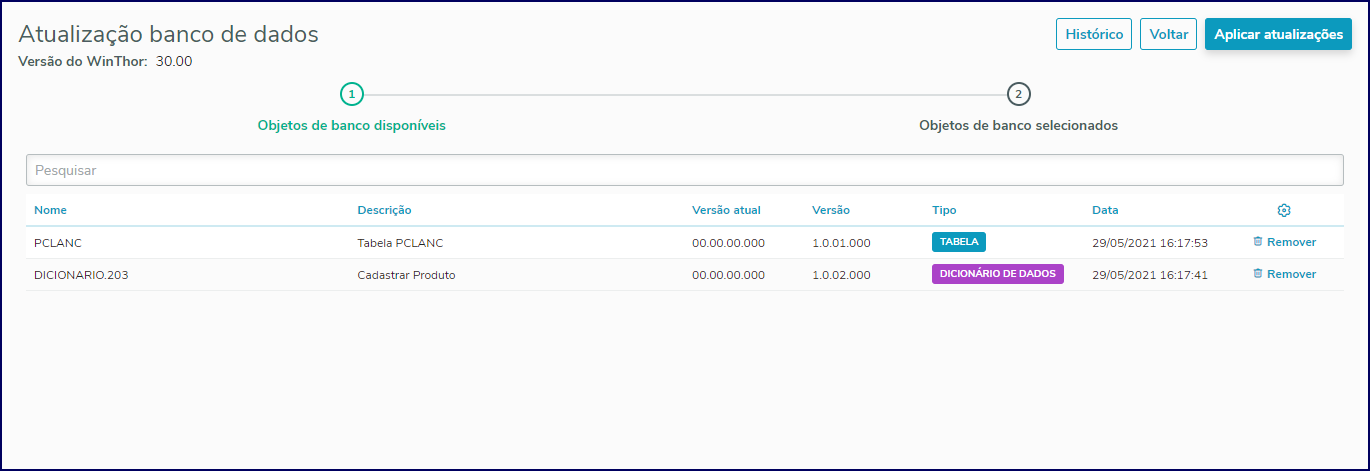Viewport: 1370px width, 471px height.
Task: Open Objetos de banco disponíveis step label
Action: coord(351,126)
